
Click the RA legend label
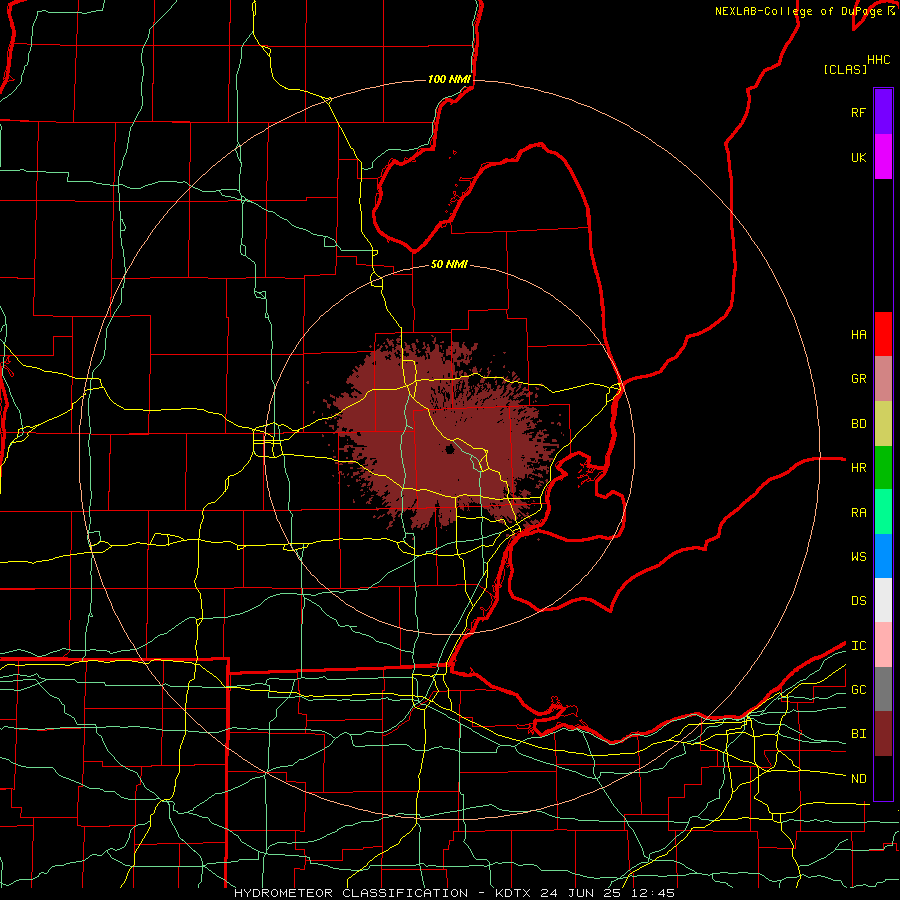(858, 512)
